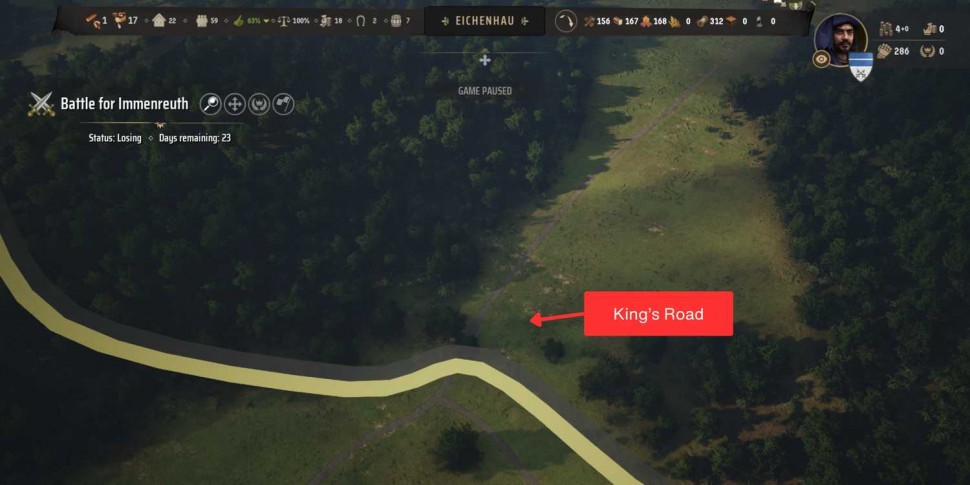Image resolution: width=970 pixels, height=485 pixels.
Task: Toggle the eye icon on lord portrait
Action: click(822, 59)
